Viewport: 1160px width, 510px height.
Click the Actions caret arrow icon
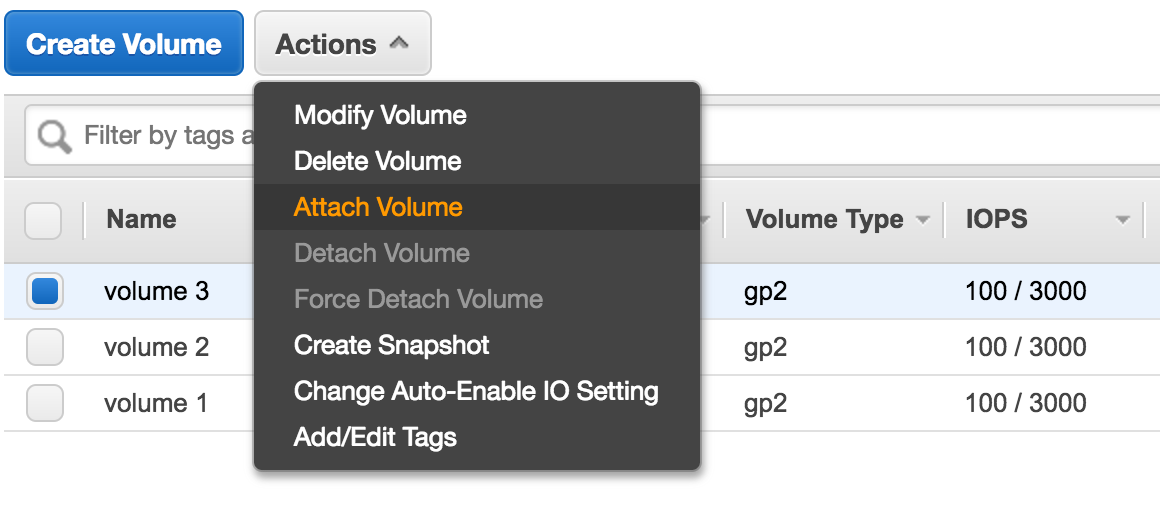tap(399, 44)
